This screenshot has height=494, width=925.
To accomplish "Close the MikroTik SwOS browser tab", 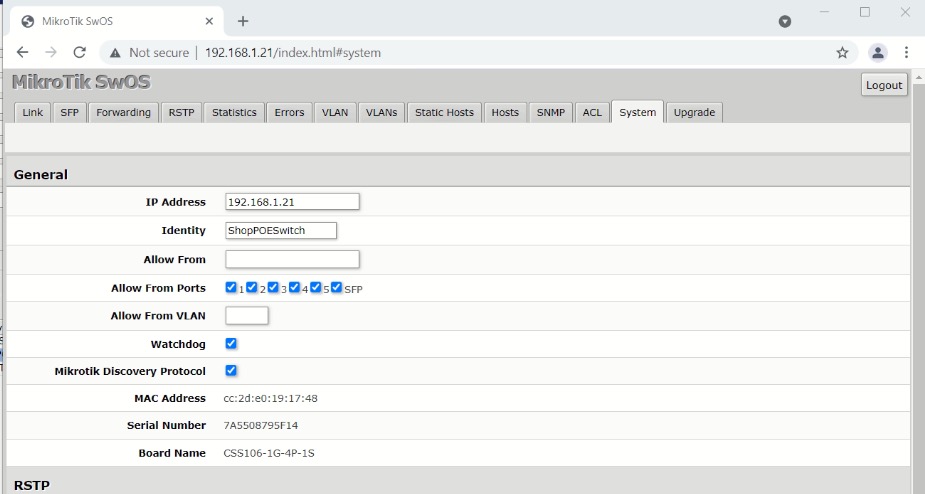I will pyautogui.click(x=209, y=21).
